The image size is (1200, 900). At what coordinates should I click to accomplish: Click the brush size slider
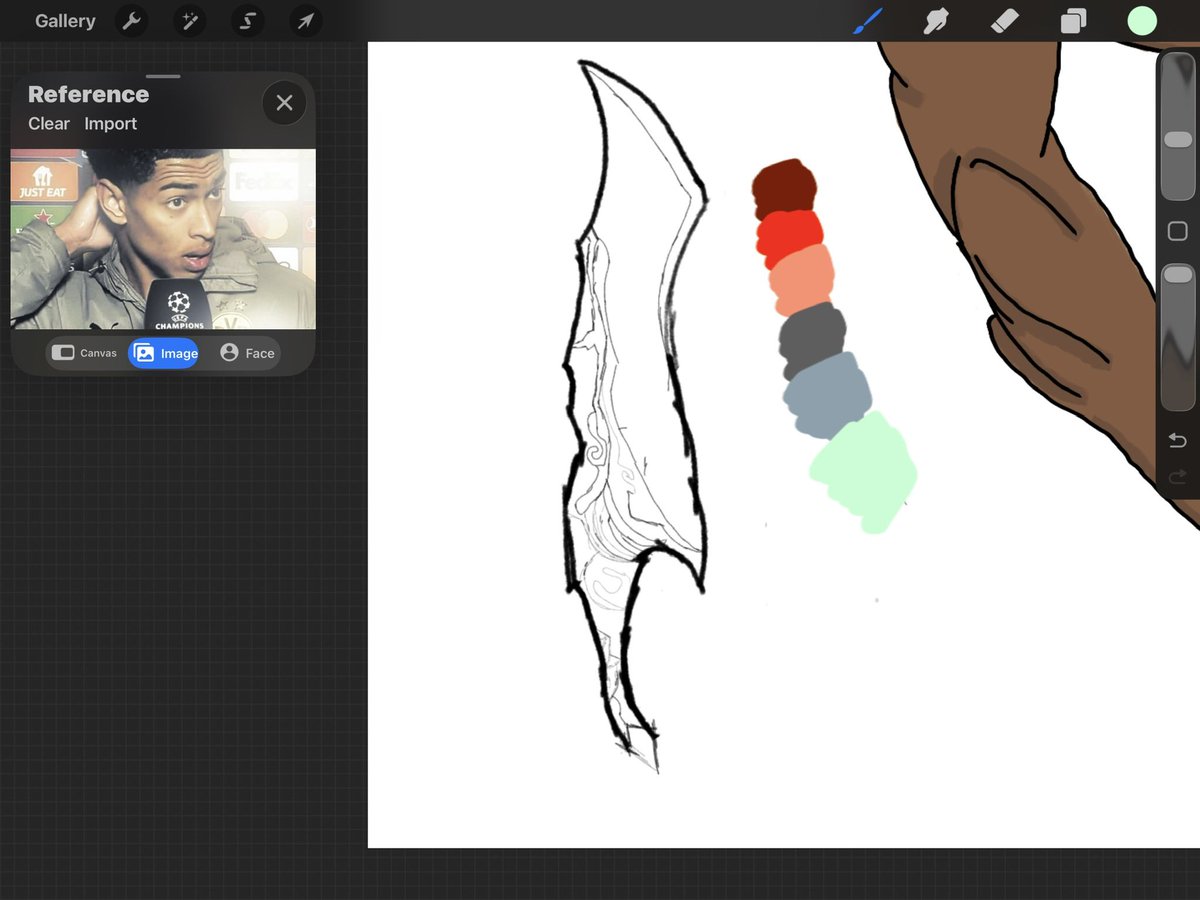[1178, 126]
